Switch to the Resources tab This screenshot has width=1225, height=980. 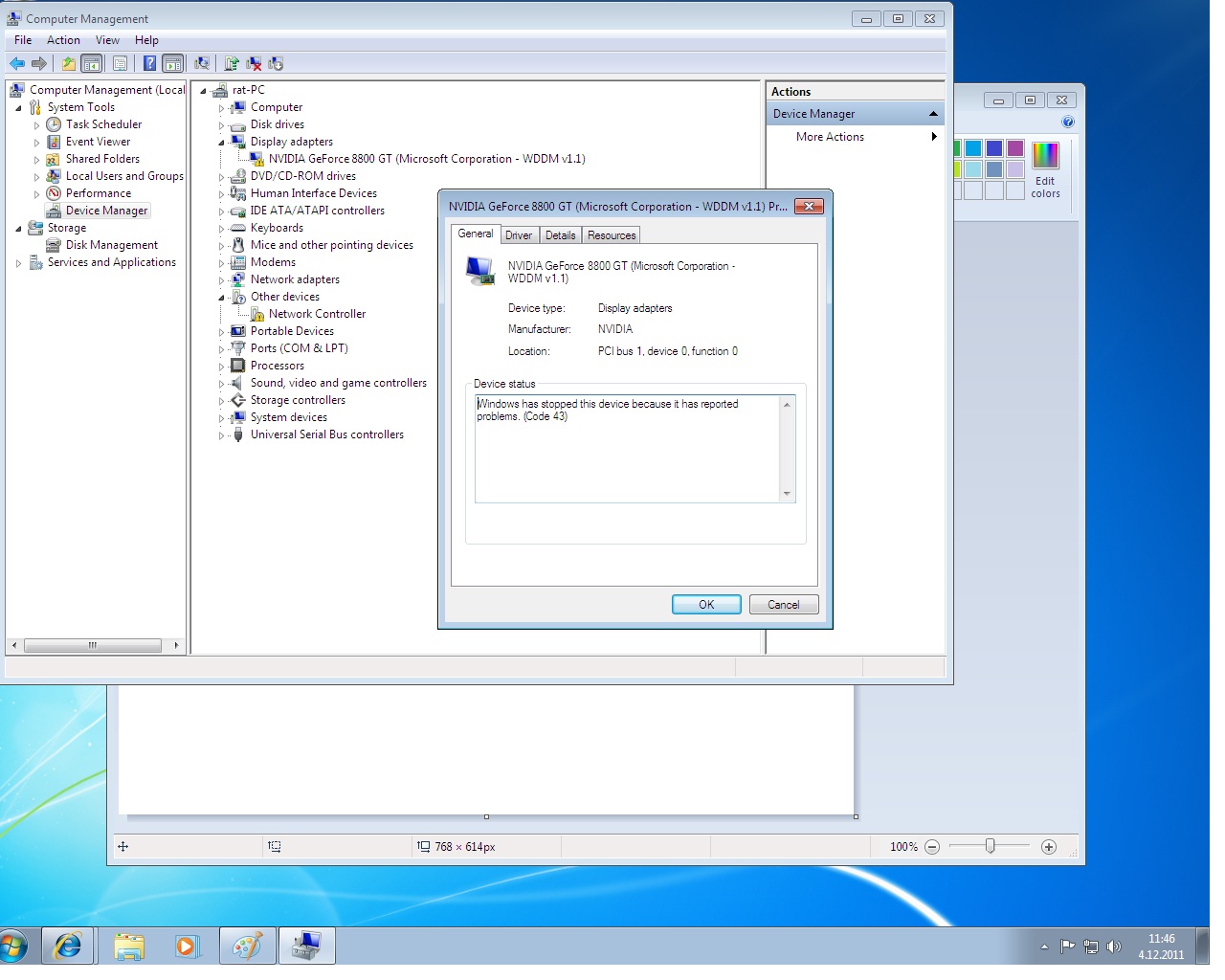(612, 235)
